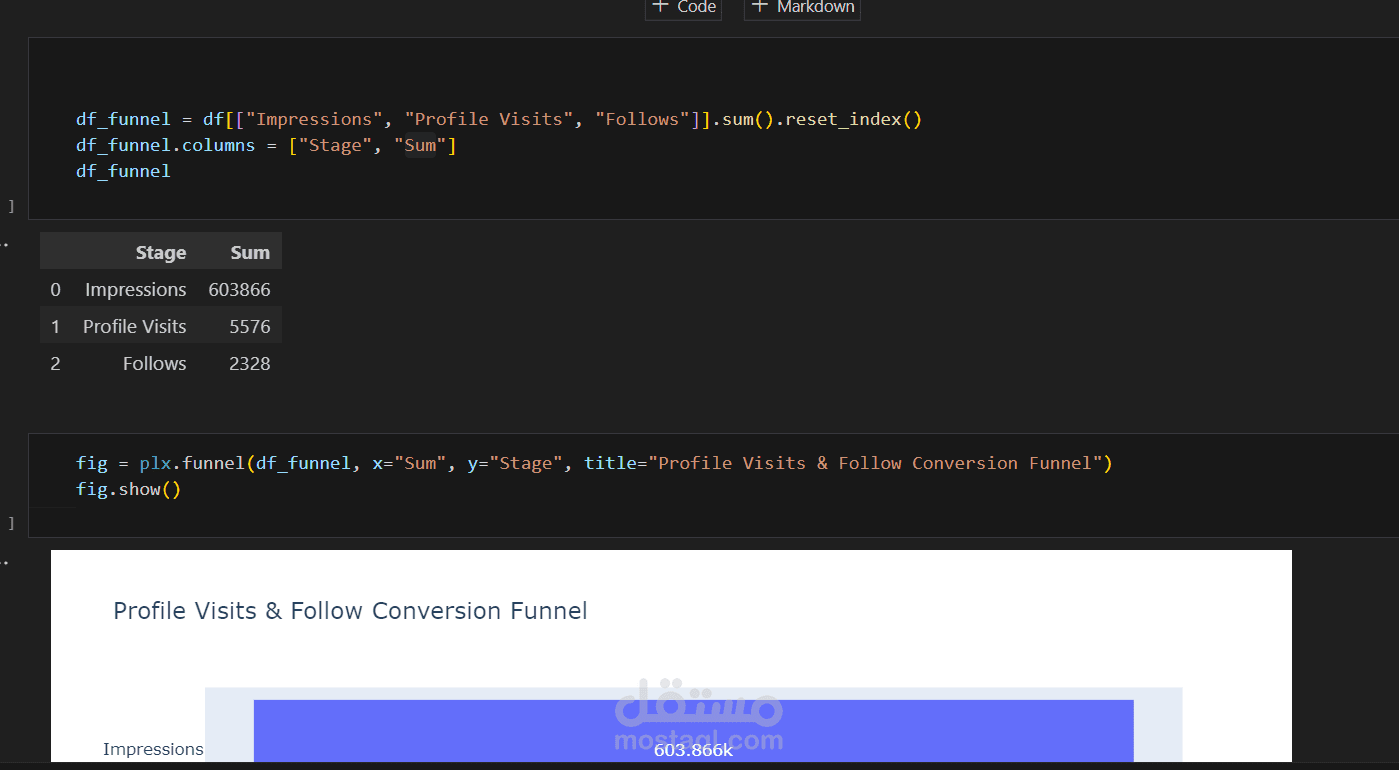Viewport: 1399px width, 770px height.
Task: Click the df_funnel token on the last code line
Action: 123,170
